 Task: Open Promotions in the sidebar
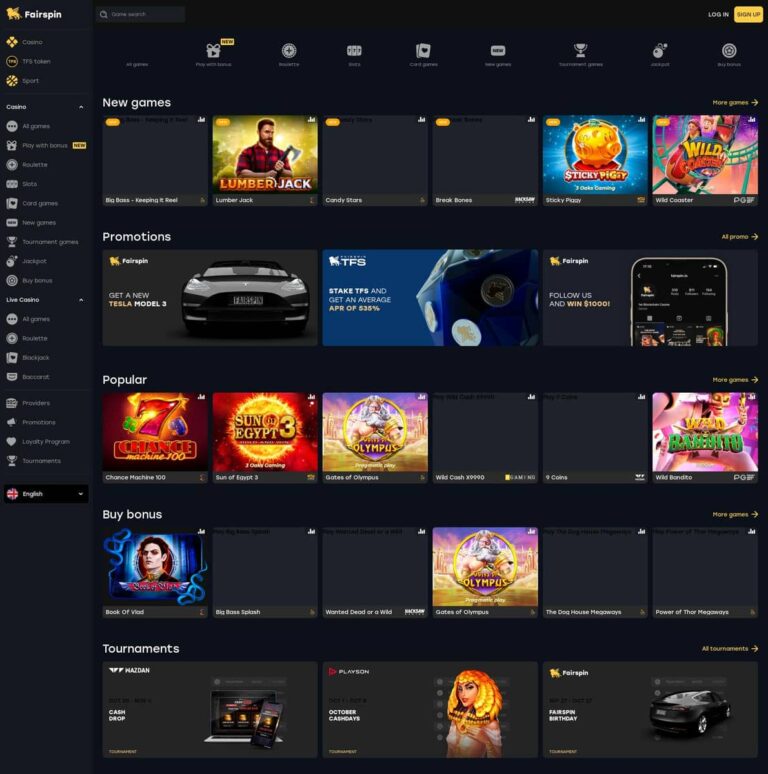coord(32,422)
